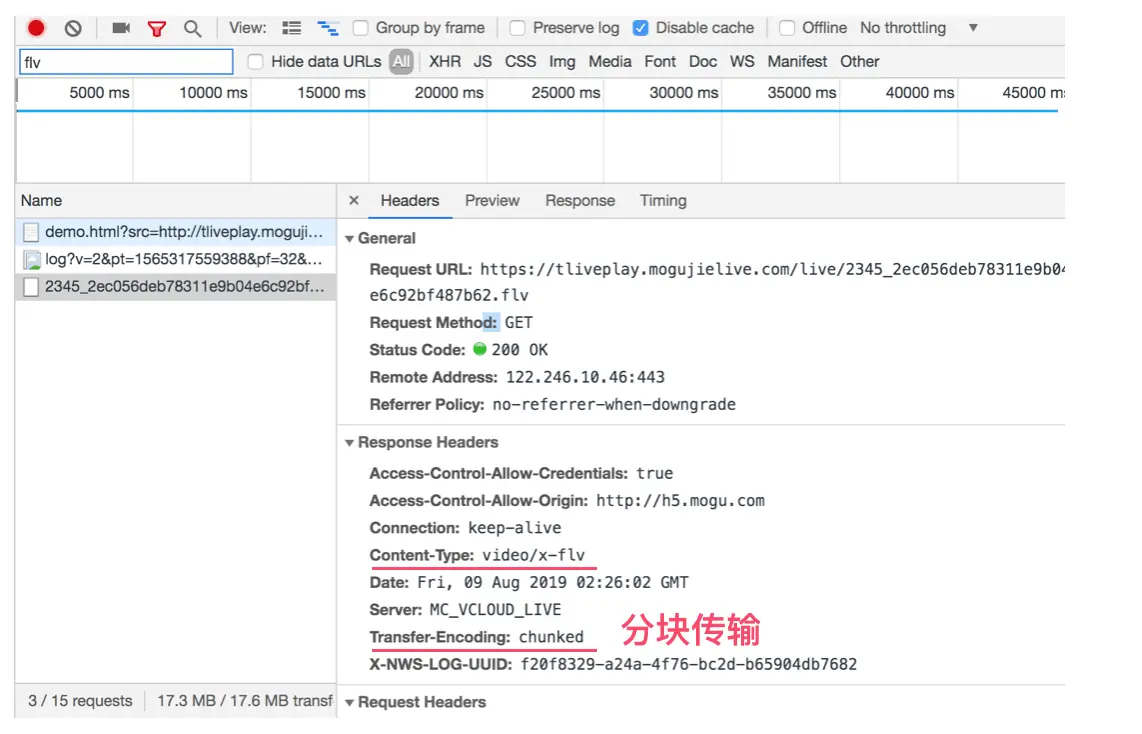Collapse the General section

point(350,239)
